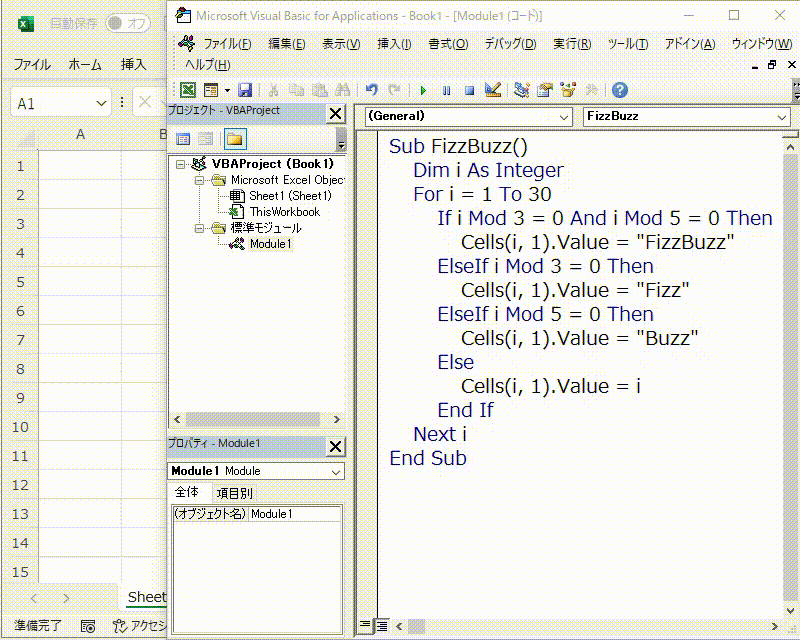The image size is (800, 640).
Task: Open the Object Browser from the toolbar
Action: pyautogui.click(x=570, y=90)
